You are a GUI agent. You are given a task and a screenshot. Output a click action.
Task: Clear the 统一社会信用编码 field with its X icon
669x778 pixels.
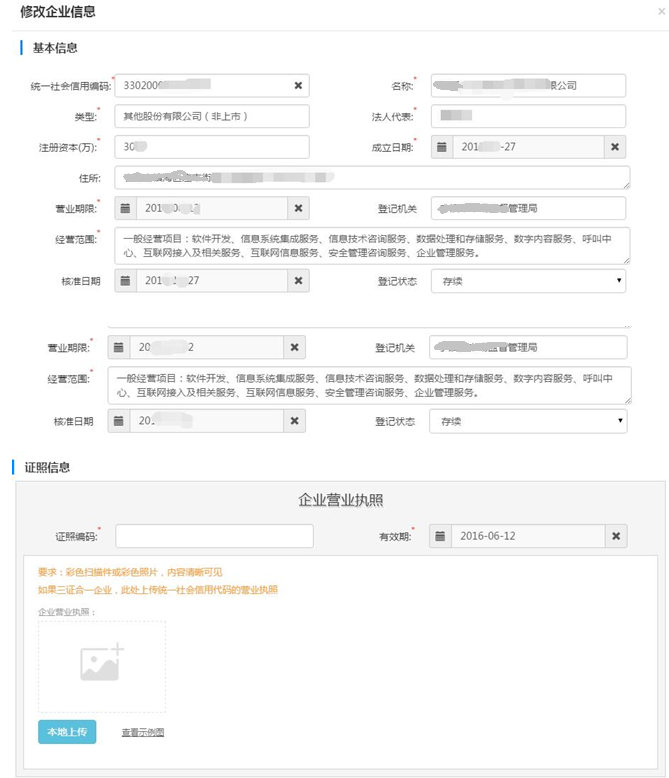coord(298,85)
